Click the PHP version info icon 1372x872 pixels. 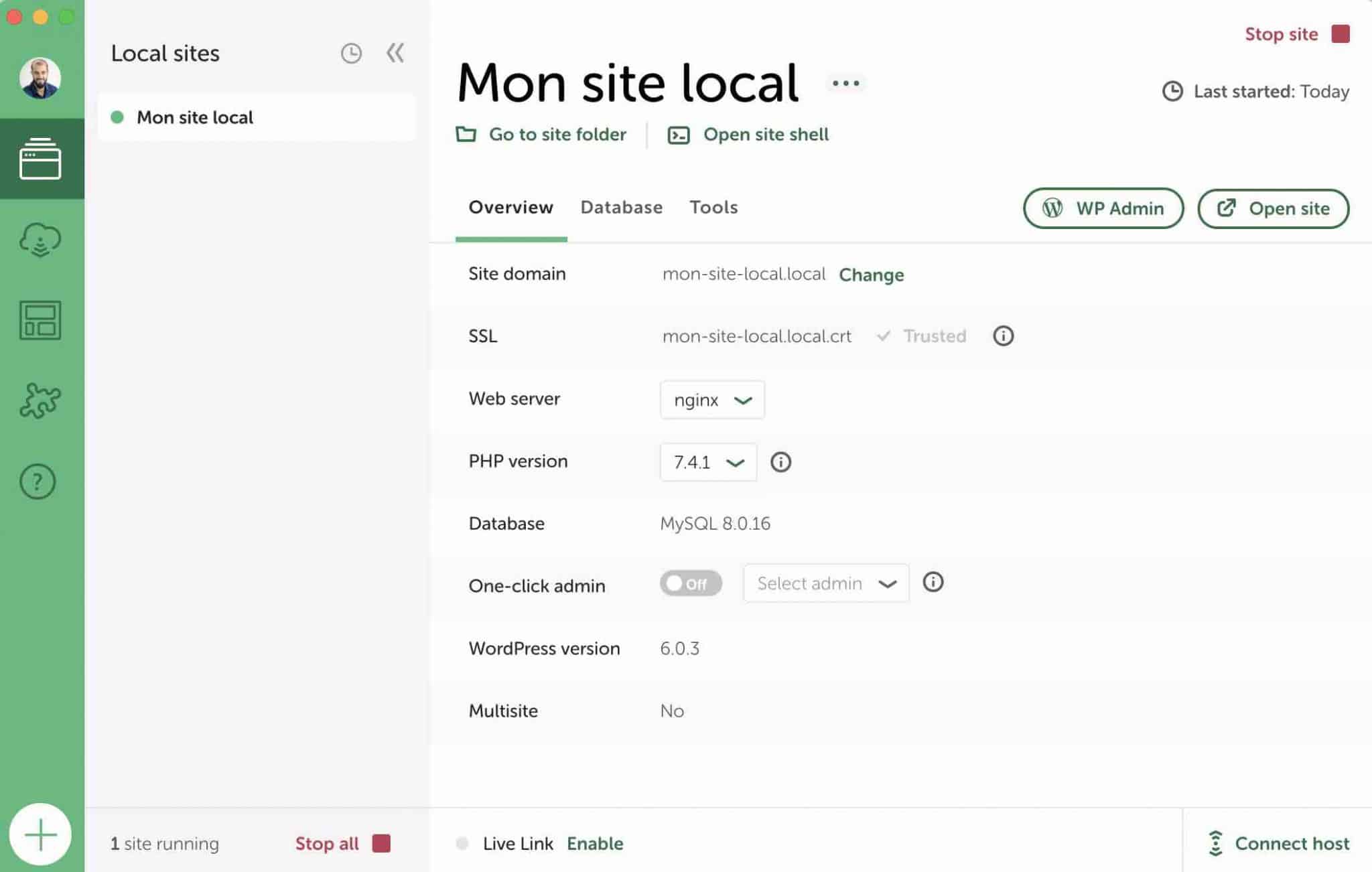coord(780,461)
